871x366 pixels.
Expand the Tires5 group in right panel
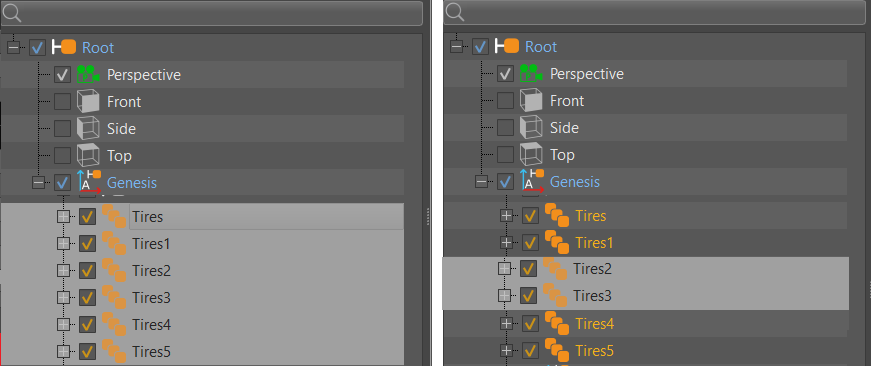pos(506,350)
